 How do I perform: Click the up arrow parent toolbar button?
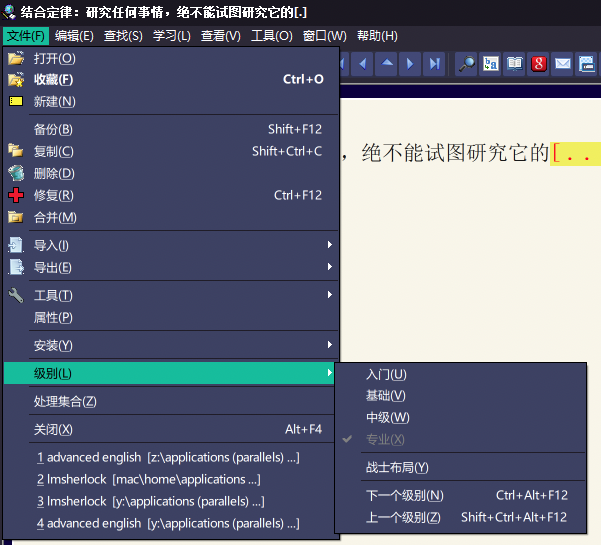coord(386,64)
